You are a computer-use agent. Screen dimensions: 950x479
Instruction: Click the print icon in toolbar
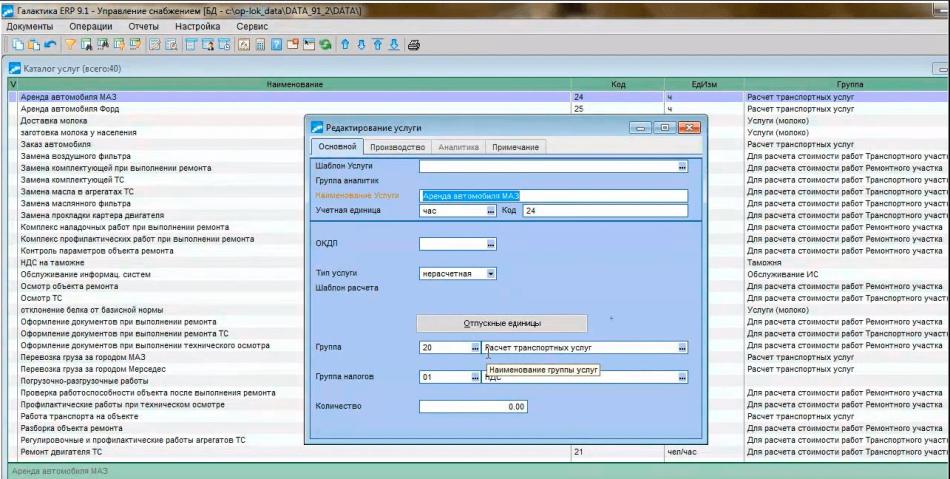tap(413, 45)
